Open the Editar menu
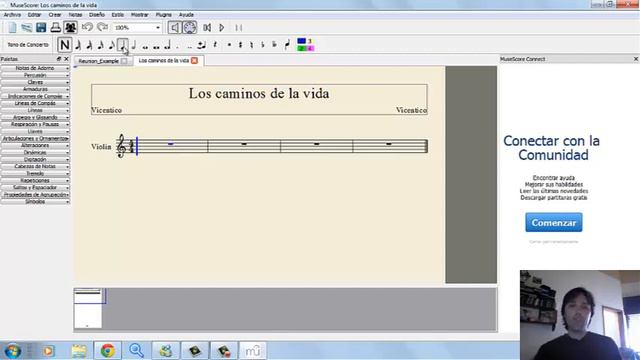Image resolution: width=640 pixels, height=360 pixels. 34,15
